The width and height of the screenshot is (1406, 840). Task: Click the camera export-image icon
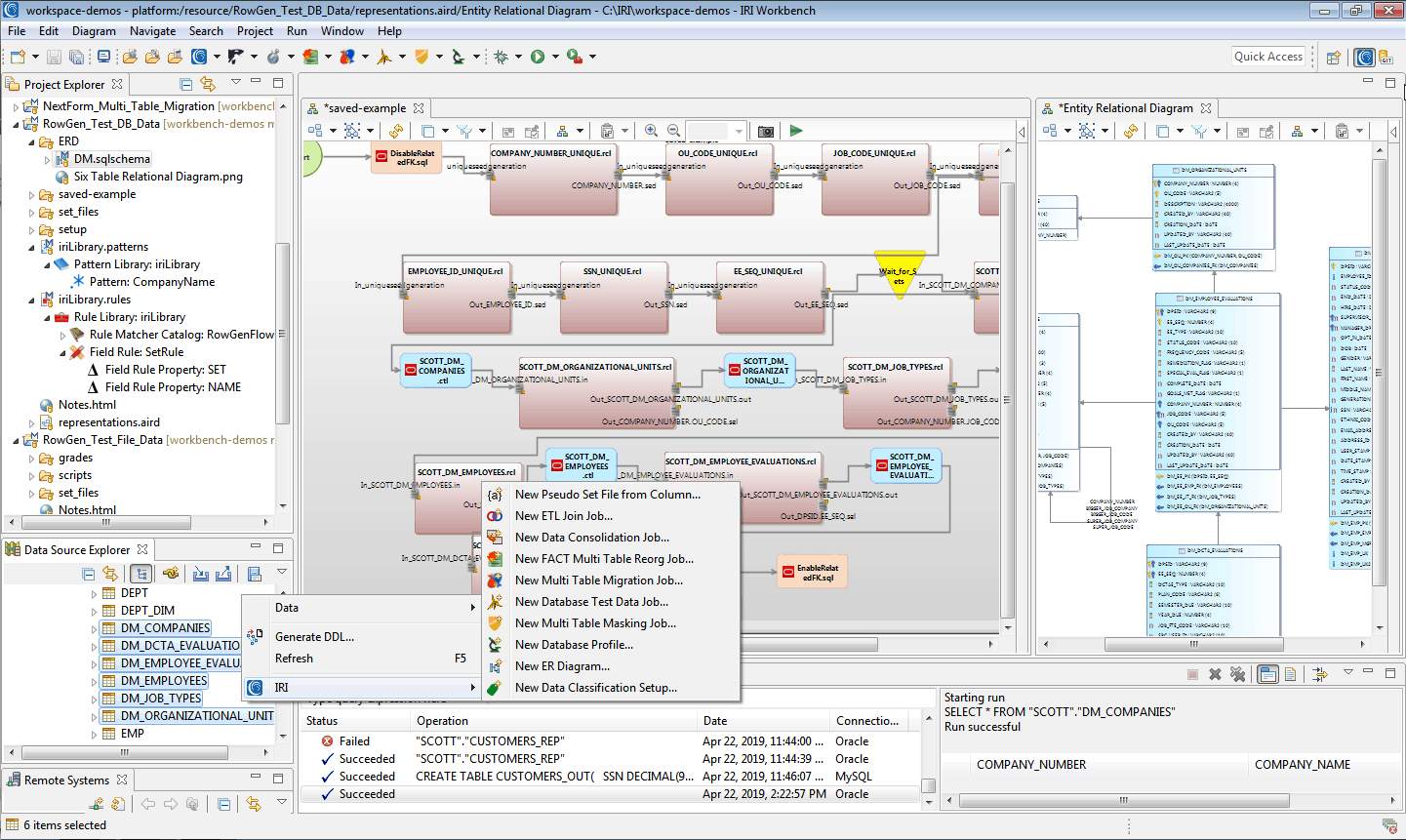[x=766, y=131]
